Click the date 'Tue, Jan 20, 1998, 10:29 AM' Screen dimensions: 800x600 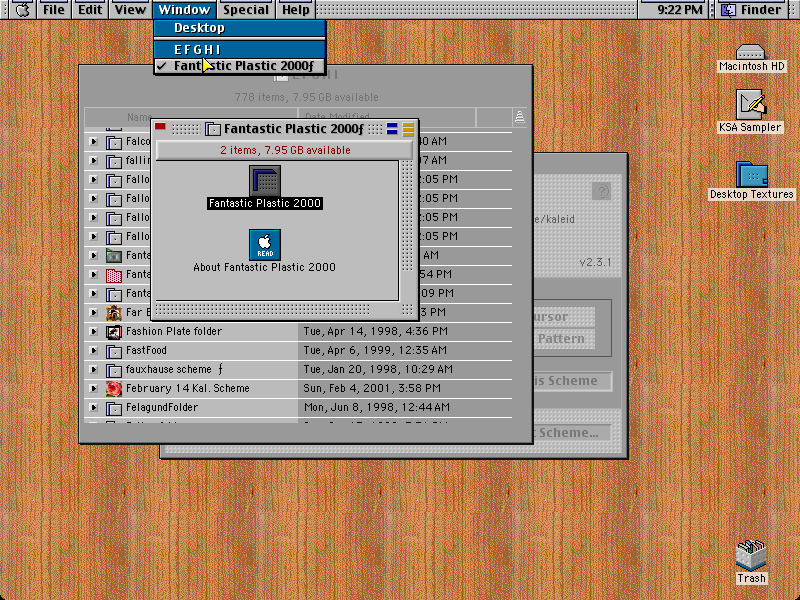pos(378,369)
